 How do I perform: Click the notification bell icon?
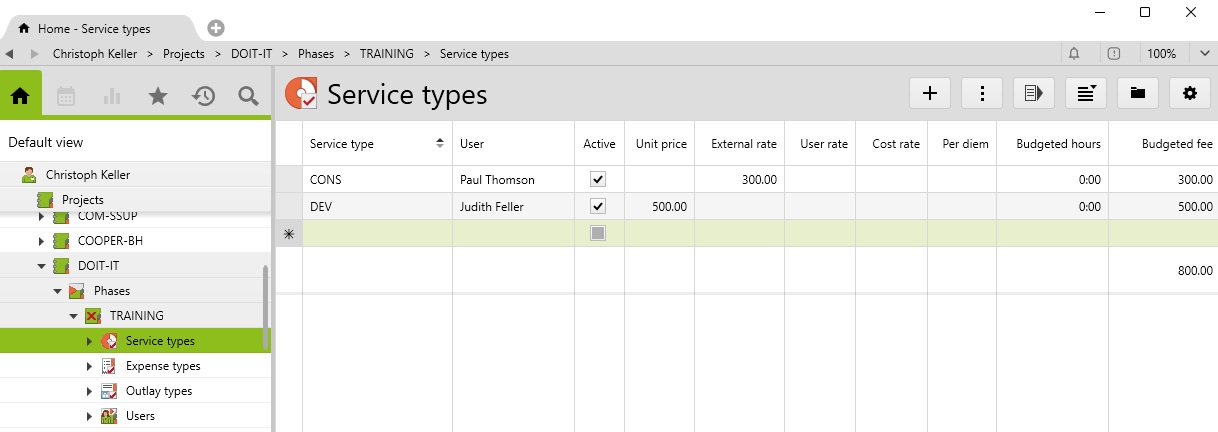[x=1074, y=53]
